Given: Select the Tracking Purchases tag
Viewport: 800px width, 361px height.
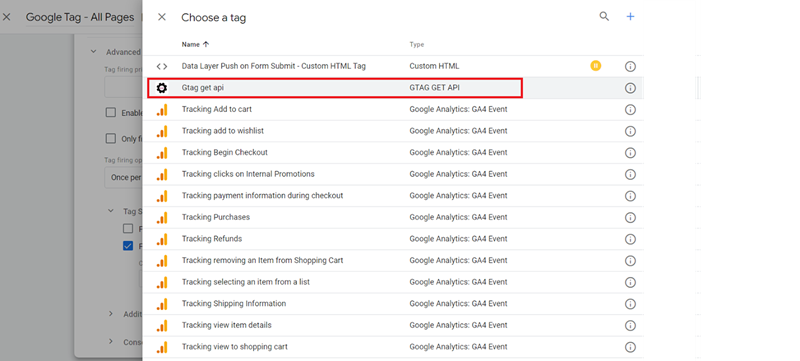Looking at the screenshot, I should point(216,217).
